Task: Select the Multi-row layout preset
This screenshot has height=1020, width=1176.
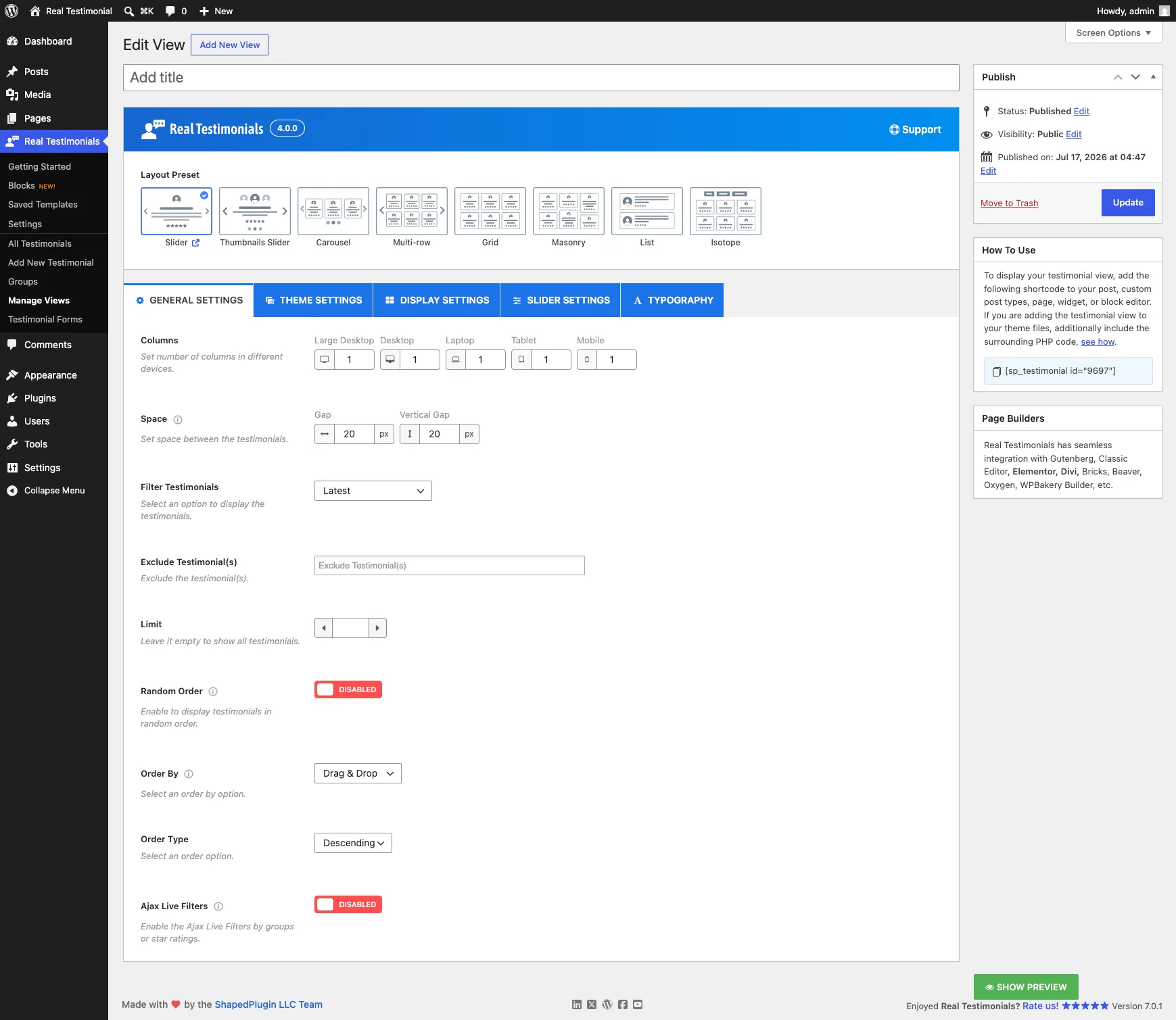Action: (x=412, y=212)
